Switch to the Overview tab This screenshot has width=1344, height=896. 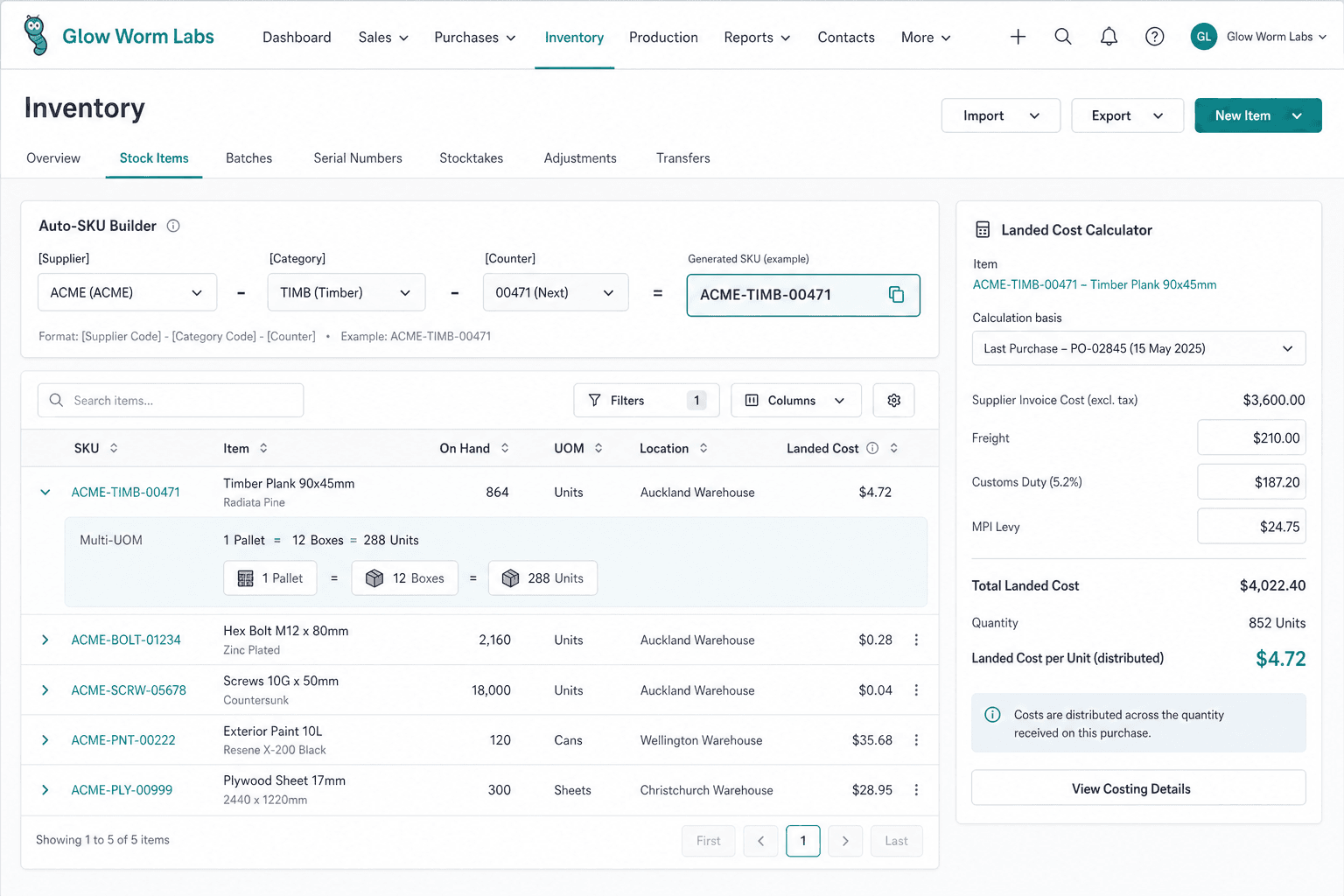53,158
